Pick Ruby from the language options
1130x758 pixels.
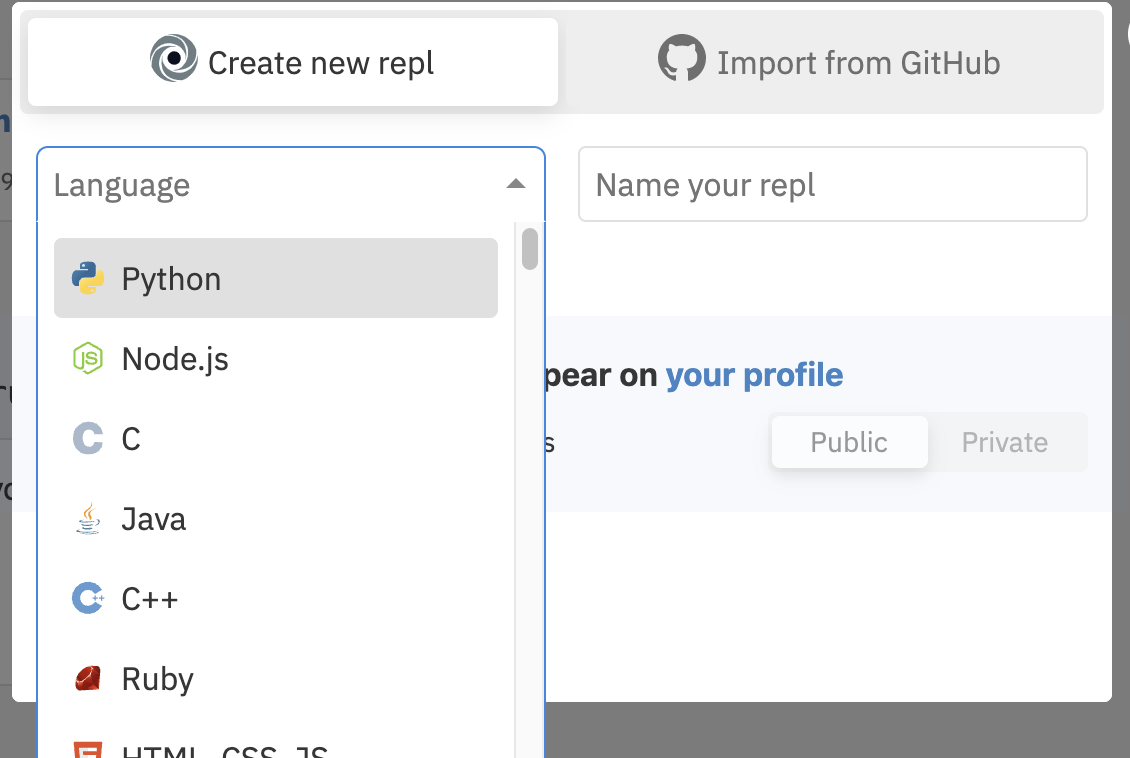[158, 679]
